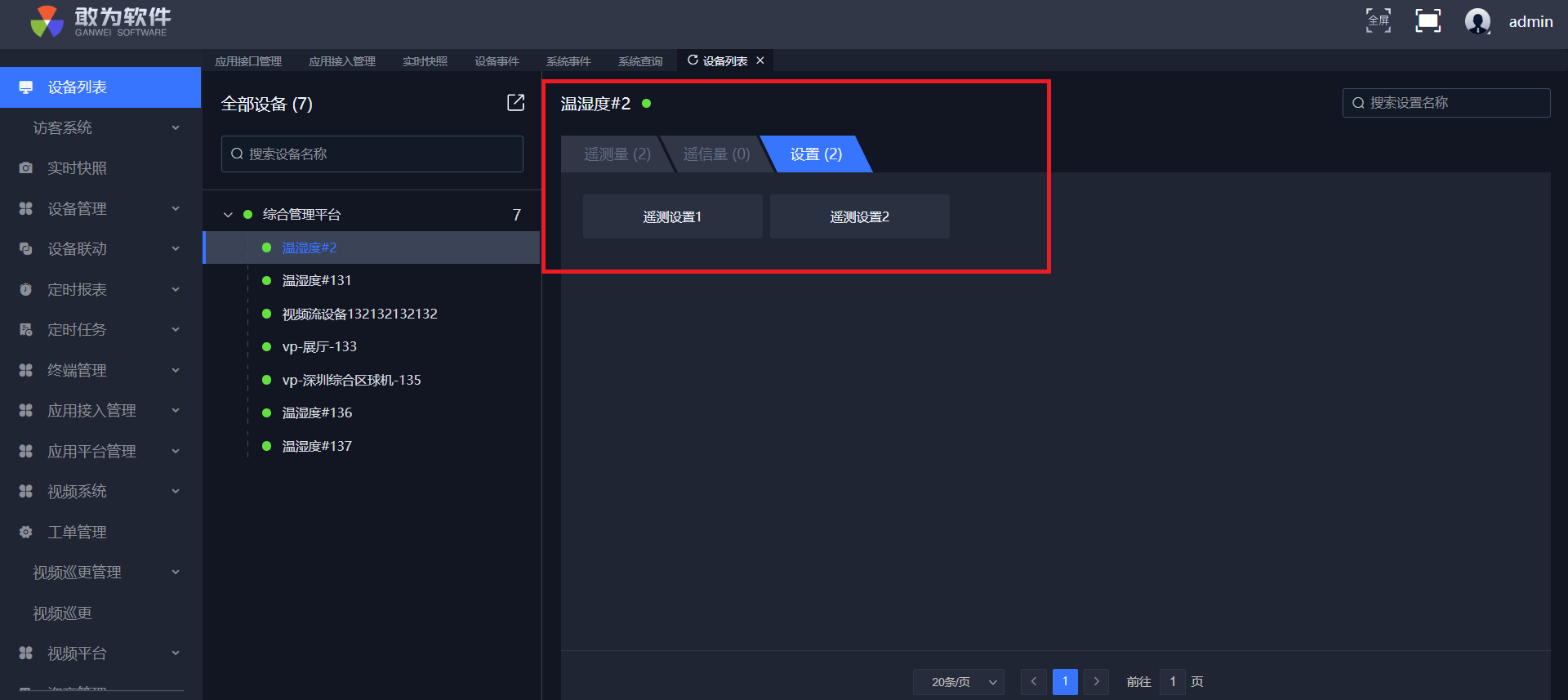Select the 设置 (2) tab
Viewport: 1568px width, 700px height.
pos(816,154)
